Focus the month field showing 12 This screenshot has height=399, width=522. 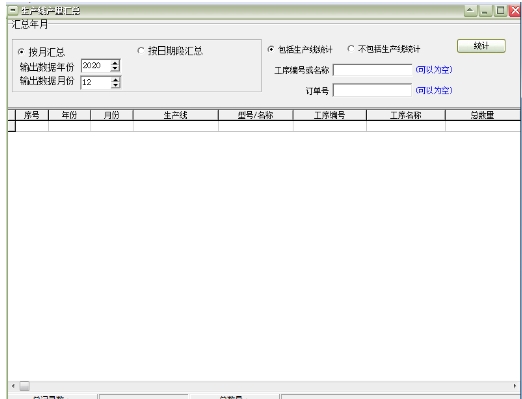96,82
